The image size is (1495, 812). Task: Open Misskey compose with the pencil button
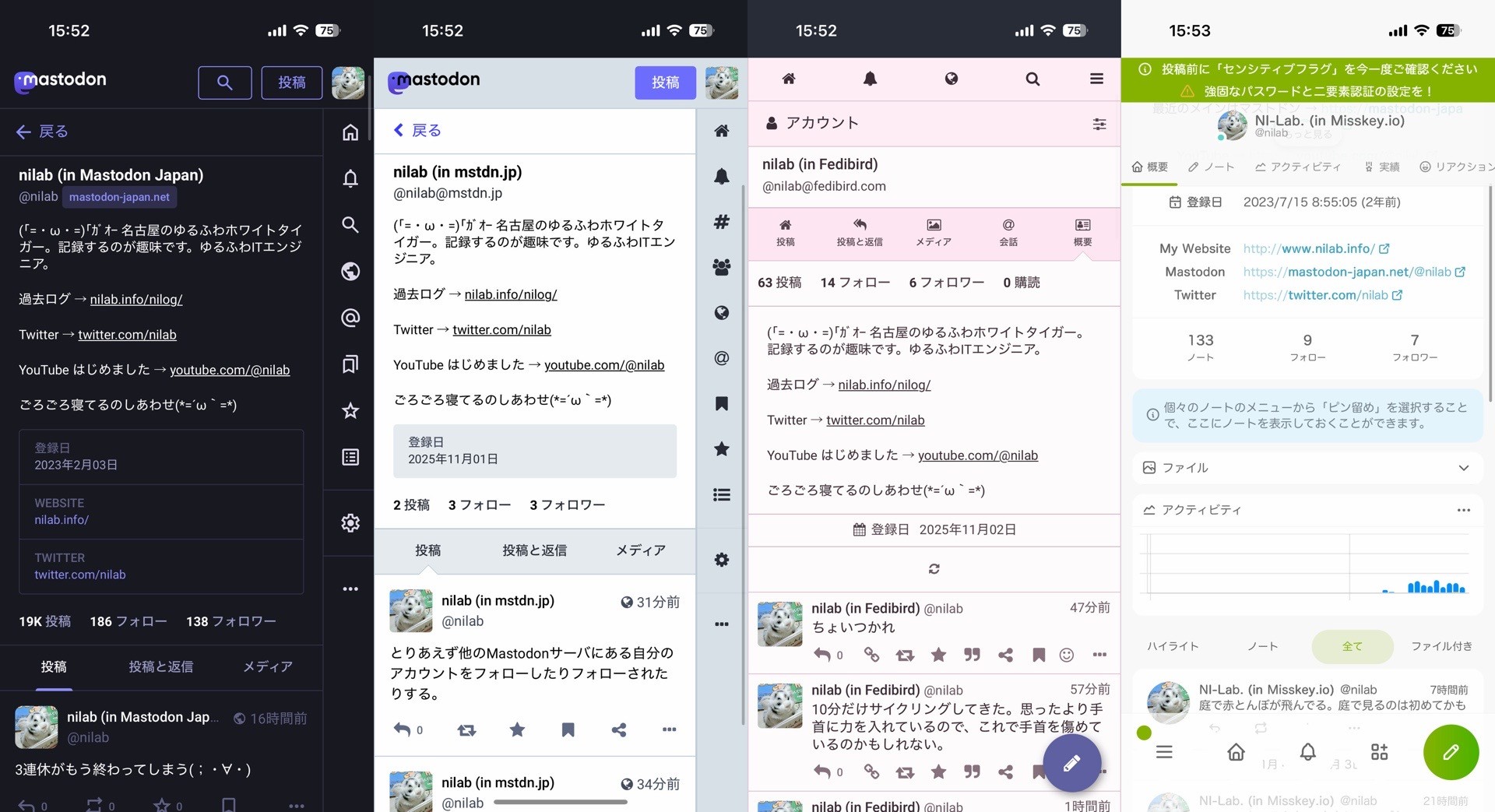1451,752
